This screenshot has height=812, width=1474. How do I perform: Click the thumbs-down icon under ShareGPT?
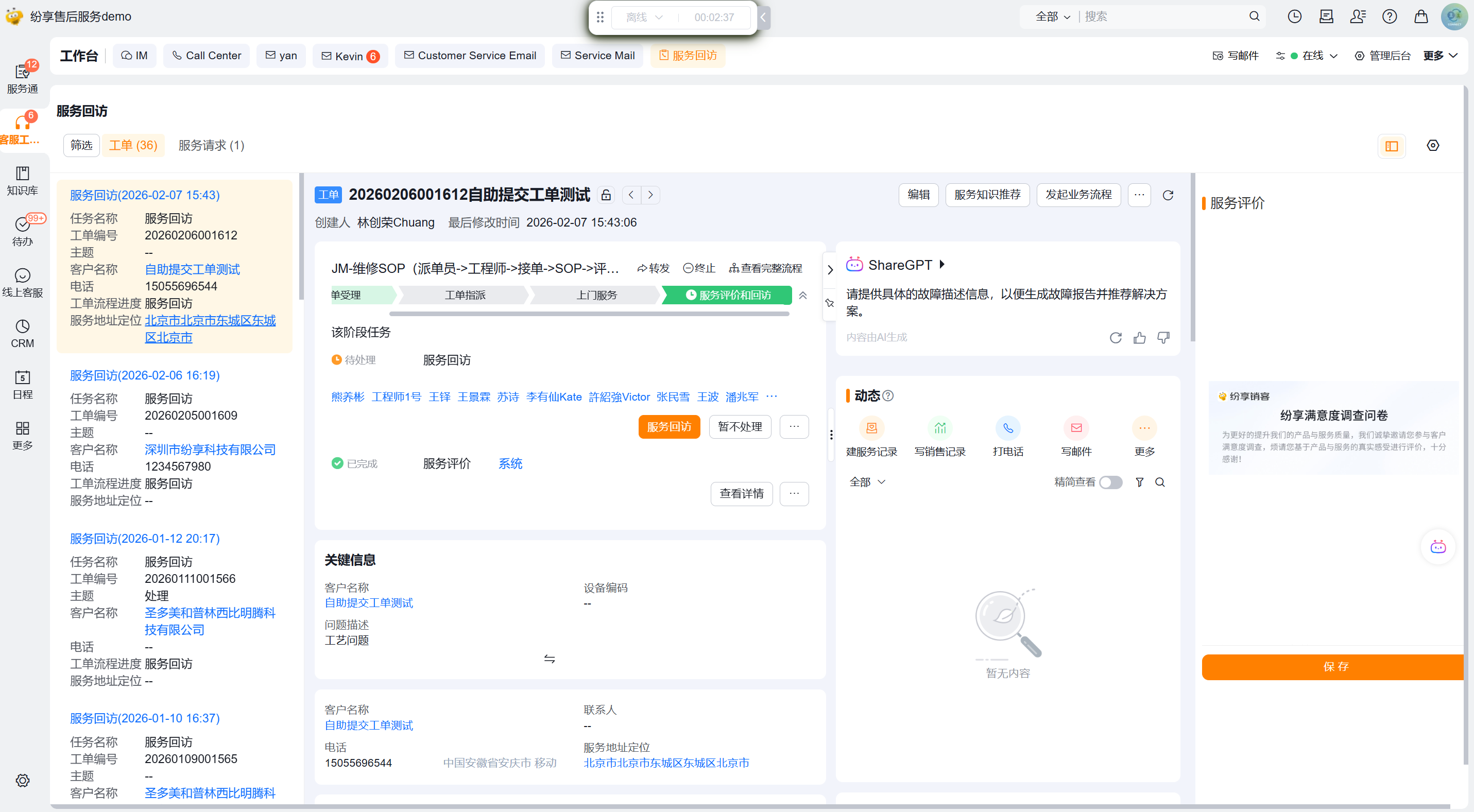[1163, 338]
